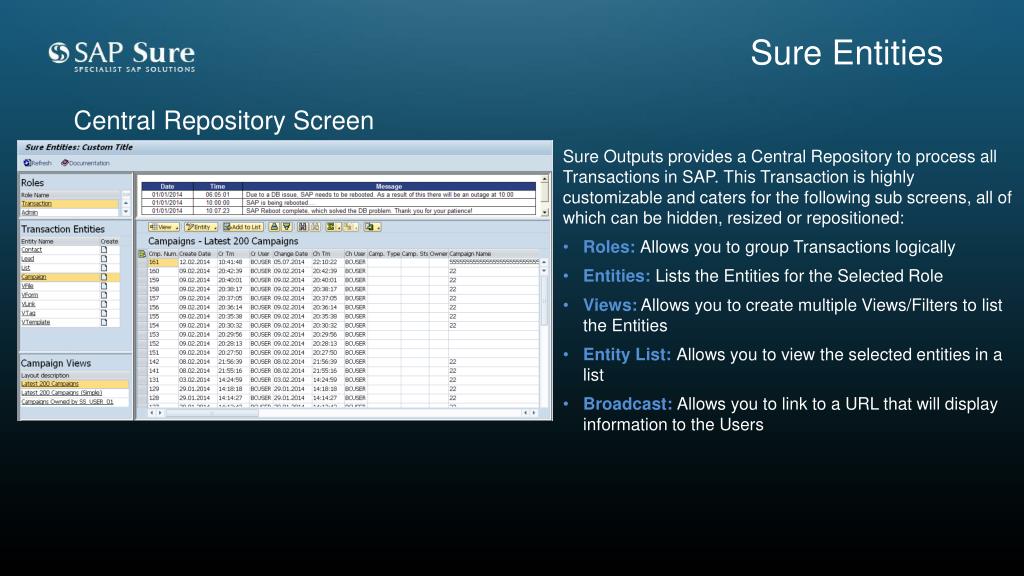Click scroll-down arrow in Roles list
The height and width of the screenshot is (576, 1024).
[126, 212]
